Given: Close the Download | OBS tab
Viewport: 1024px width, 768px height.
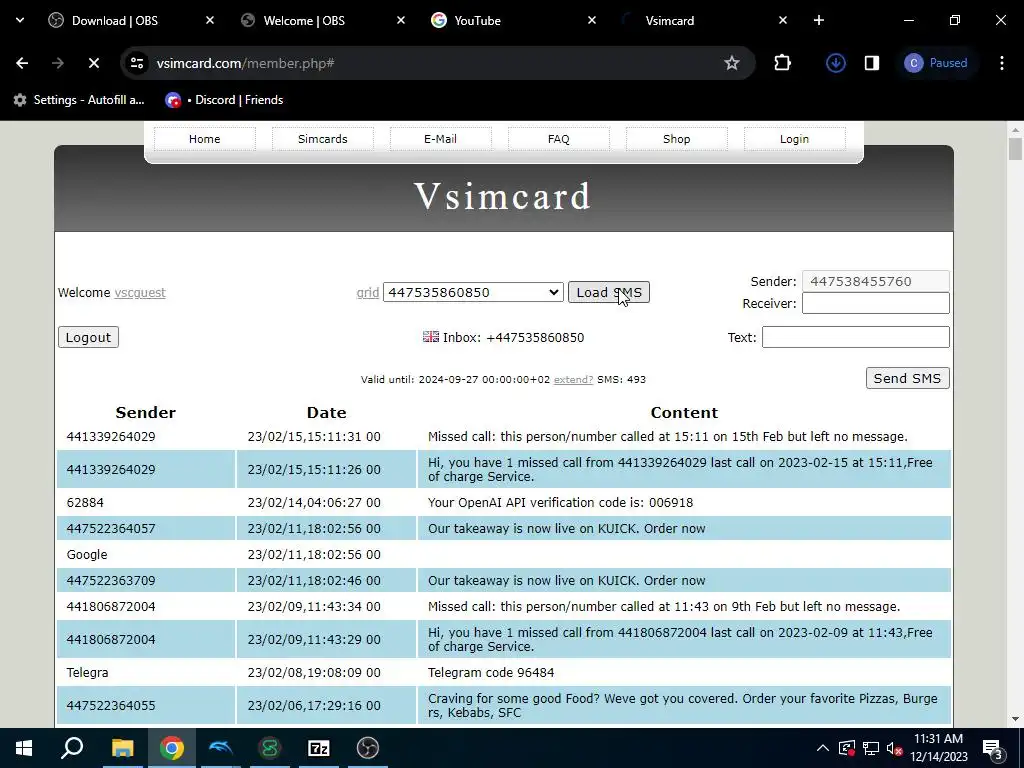Looking at the screenshot, I should 210,20.
